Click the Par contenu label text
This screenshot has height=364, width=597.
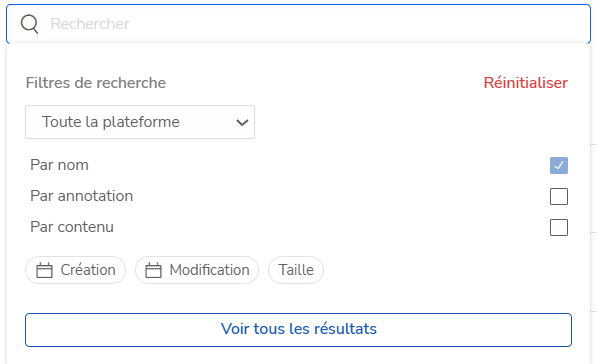click(72, 227)
